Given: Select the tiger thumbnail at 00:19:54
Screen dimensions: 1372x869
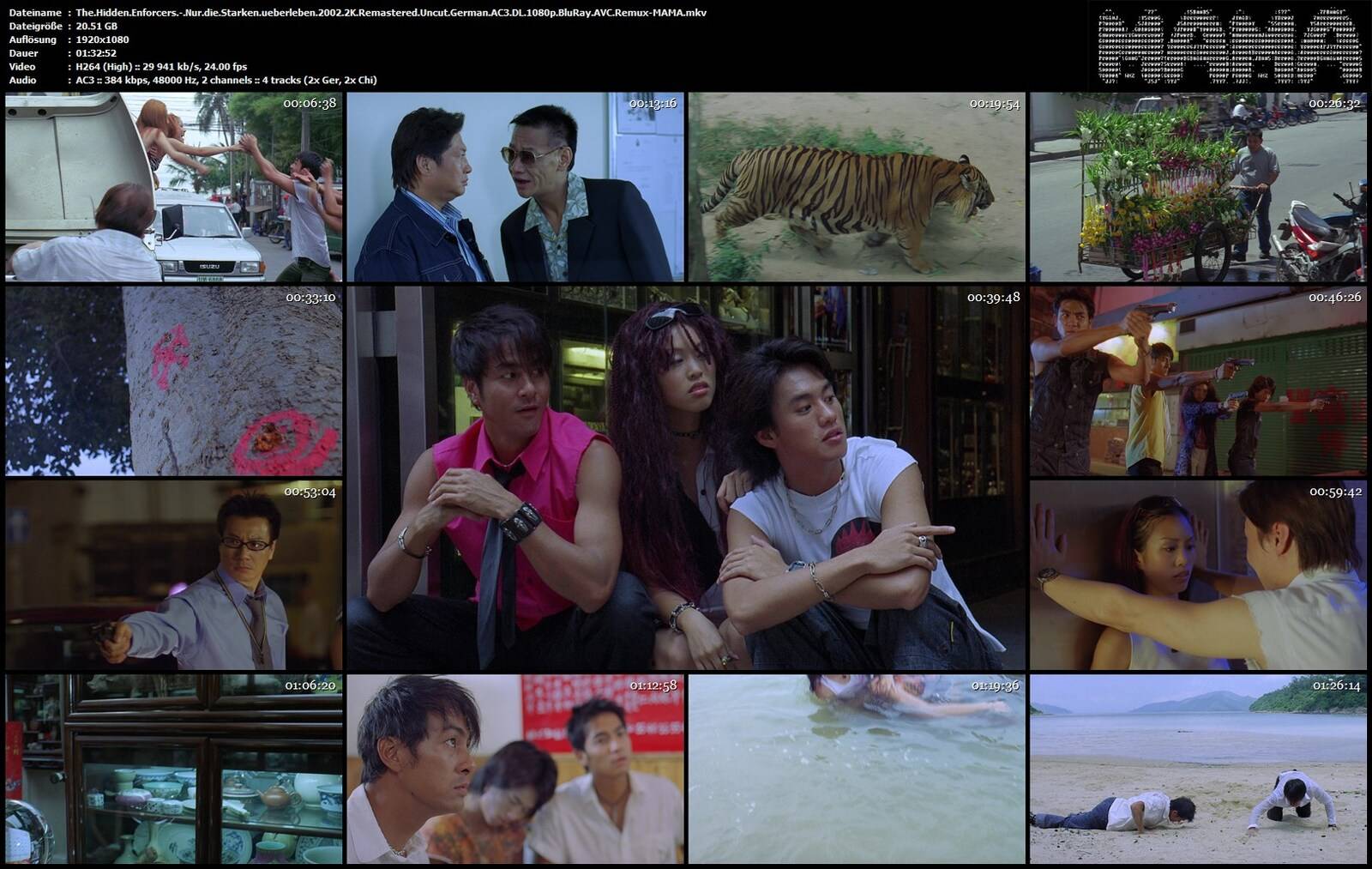Looking at the screenshot, I should (857, 187).
